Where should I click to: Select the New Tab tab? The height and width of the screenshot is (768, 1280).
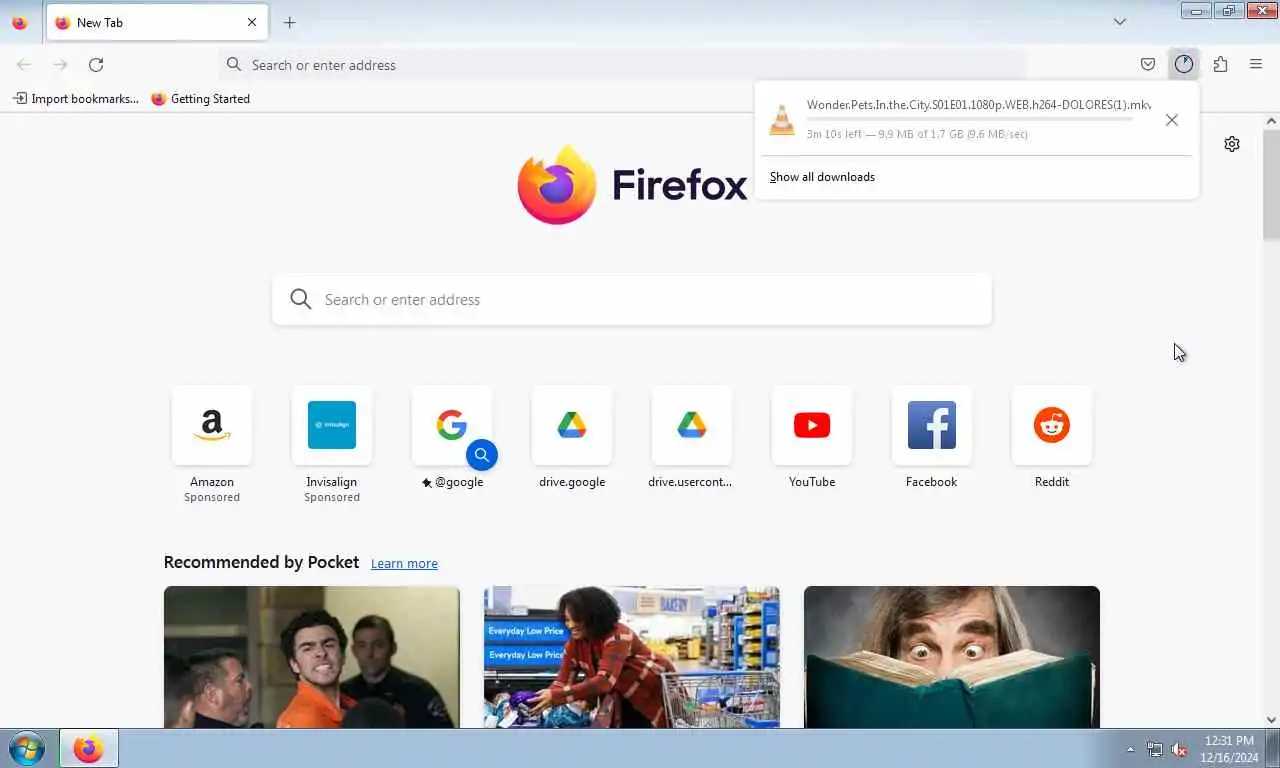point(157,22)
